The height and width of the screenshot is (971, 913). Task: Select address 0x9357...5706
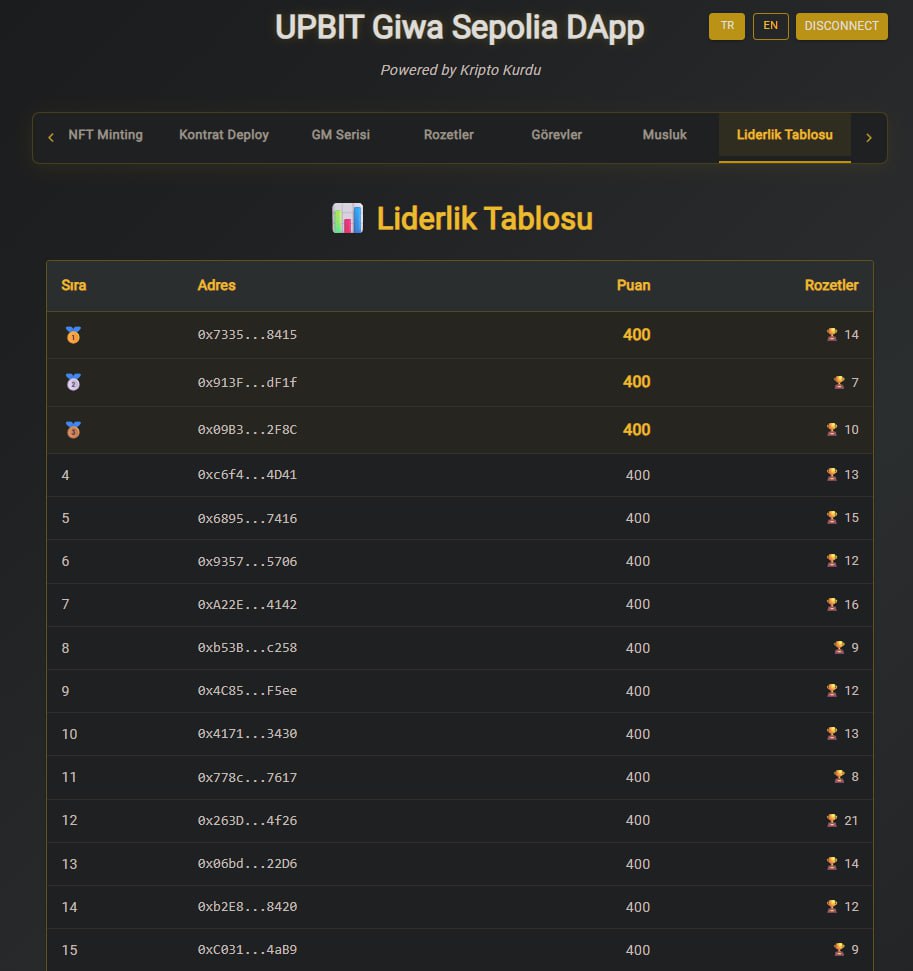247,561
